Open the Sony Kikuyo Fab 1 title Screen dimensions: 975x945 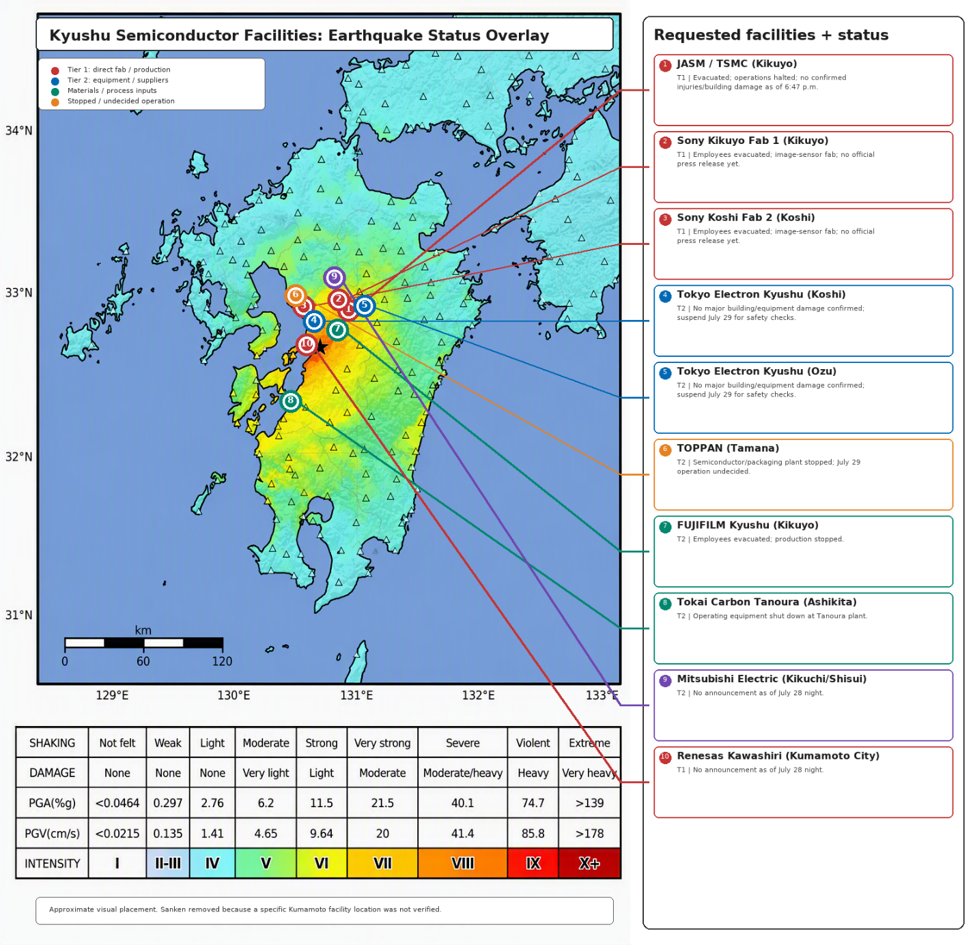pos(752,141)
